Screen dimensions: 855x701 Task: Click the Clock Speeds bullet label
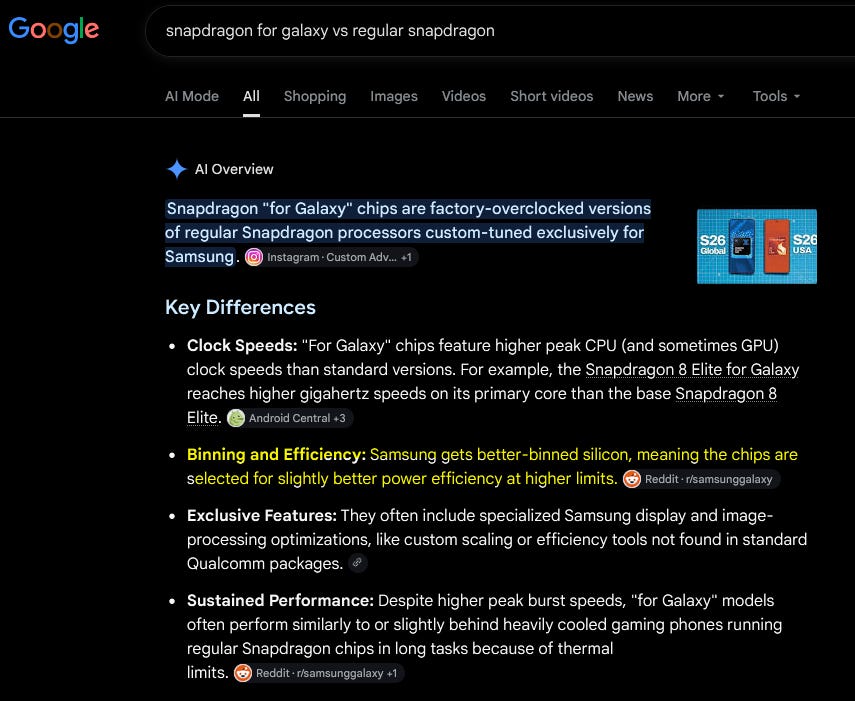(x=242, y=346)
